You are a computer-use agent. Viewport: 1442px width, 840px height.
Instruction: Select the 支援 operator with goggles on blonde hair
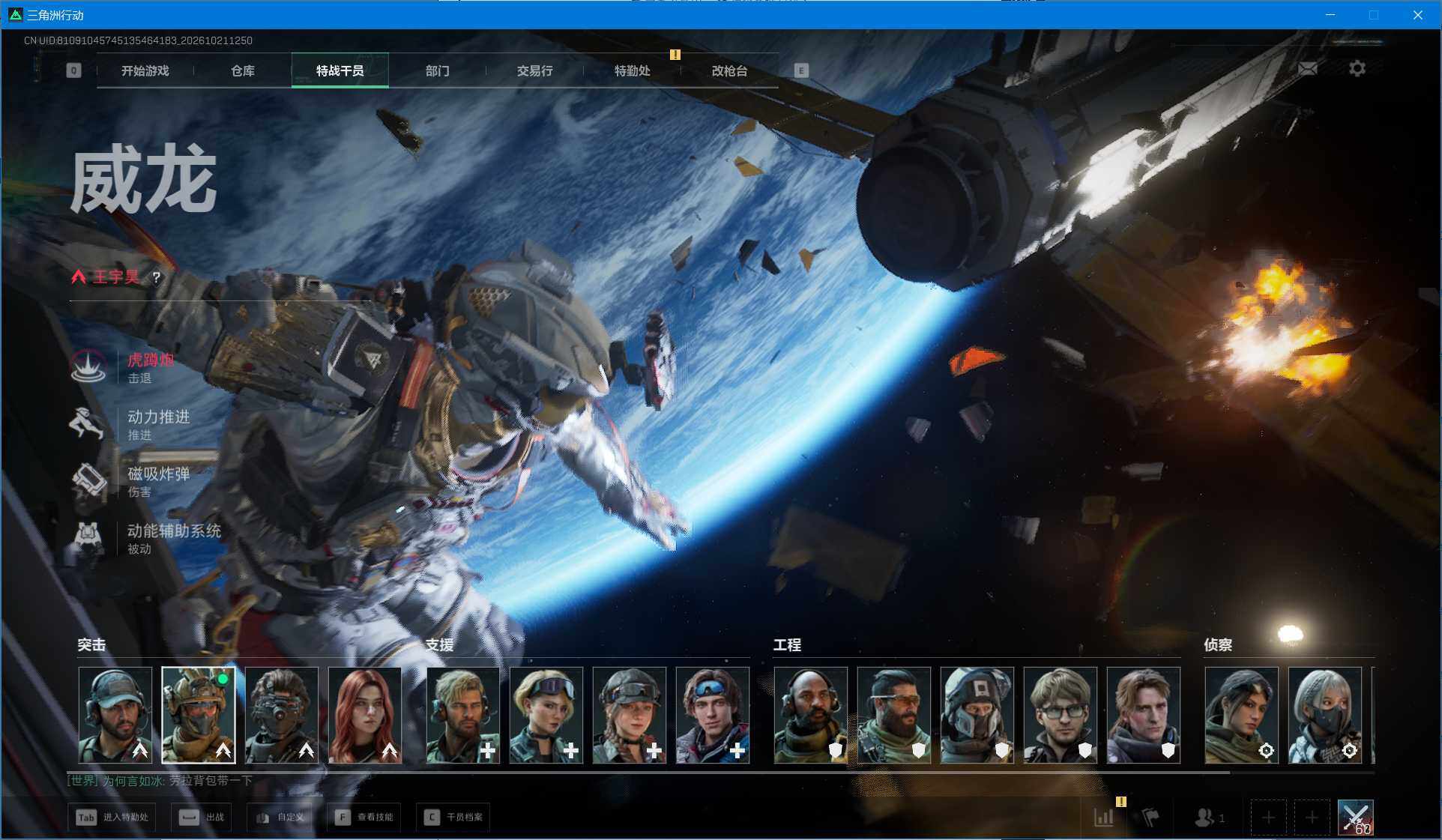coord(546,716)
